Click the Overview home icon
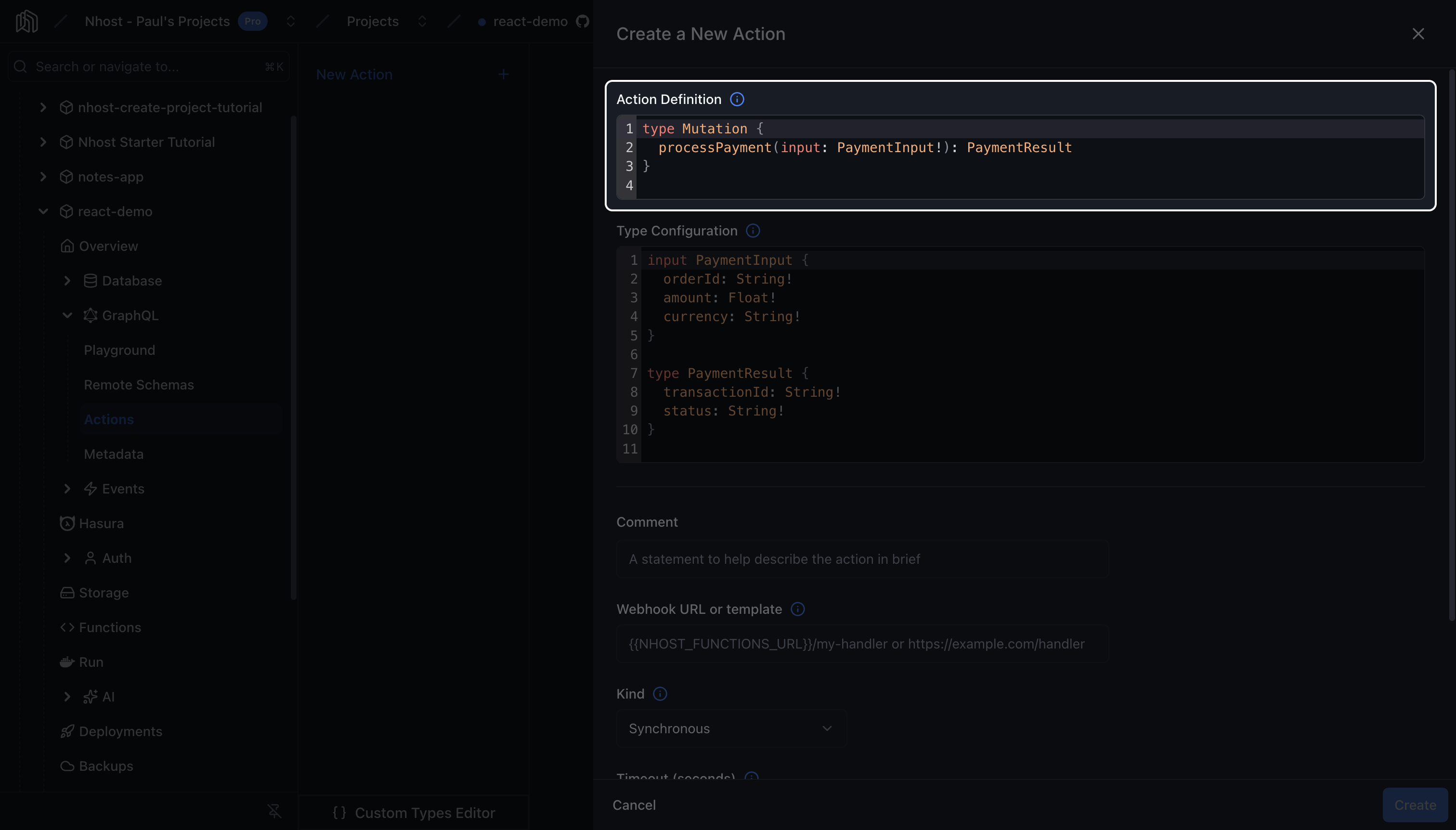Image resolution: width=1456 pixels, height=830 pixels. click(x=67, y=246)
